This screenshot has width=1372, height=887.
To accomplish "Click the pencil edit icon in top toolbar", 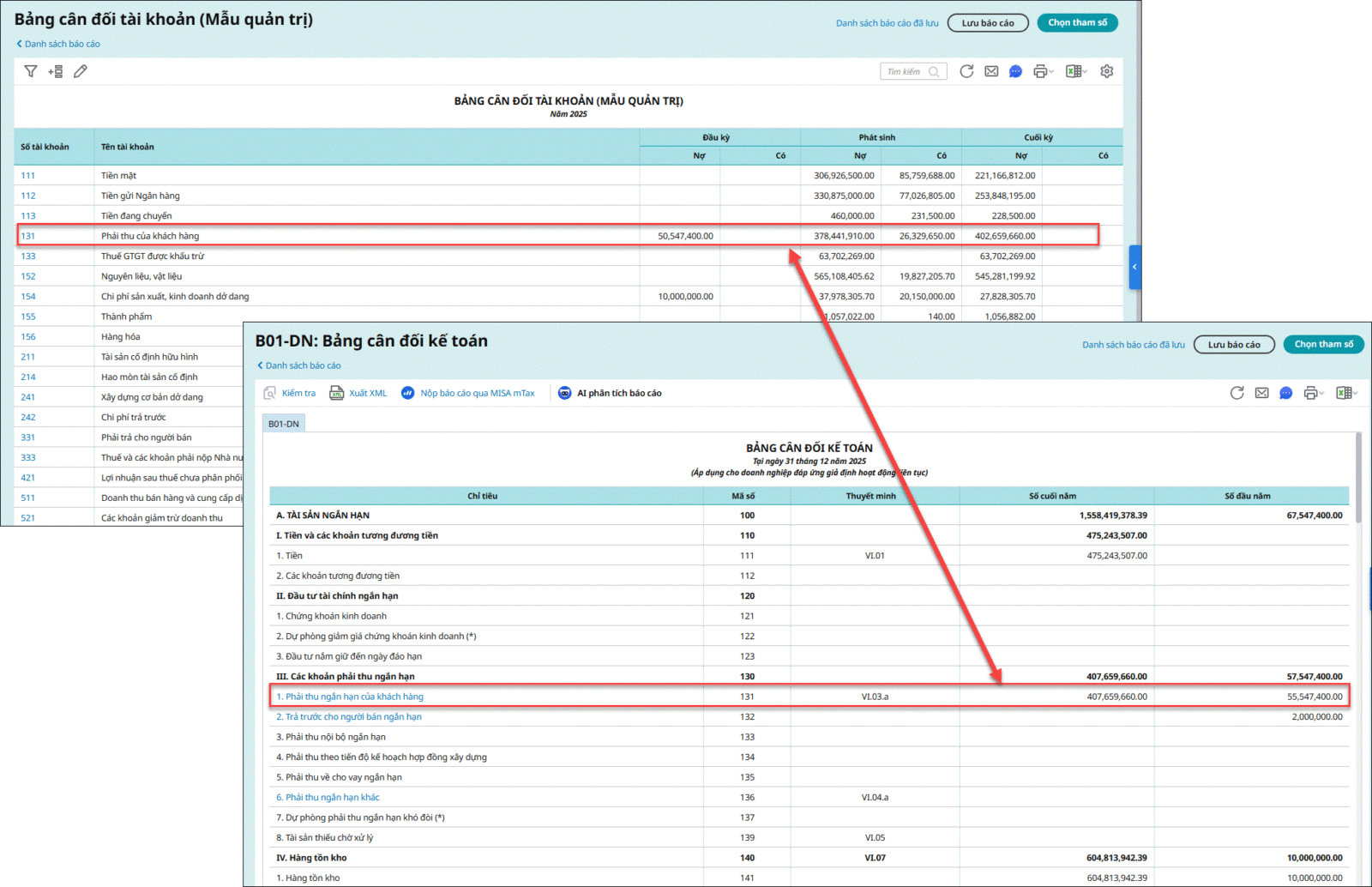I will [x=81, y=71].
